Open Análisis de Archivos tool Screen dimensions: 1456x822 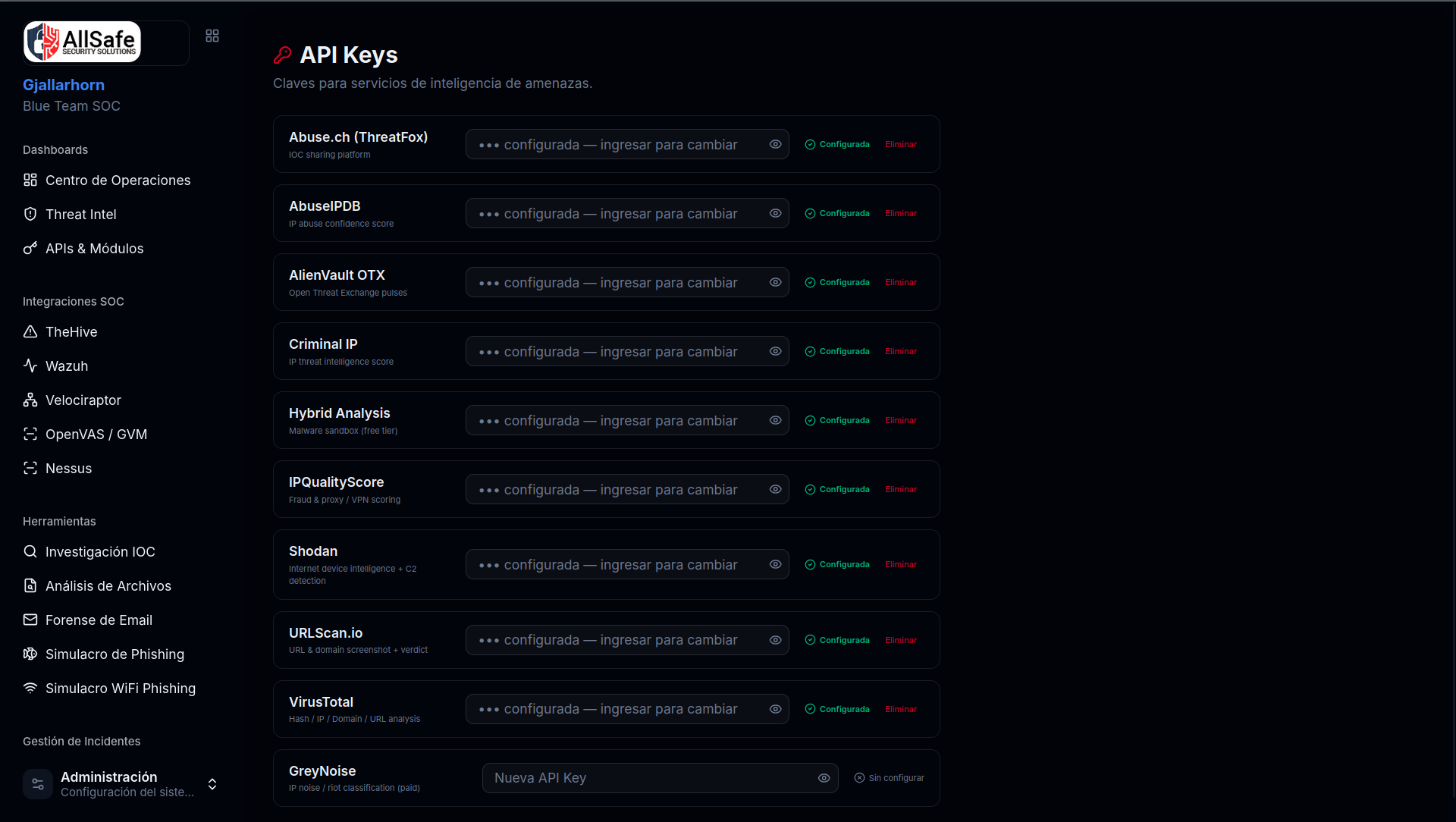coord(108,586)
